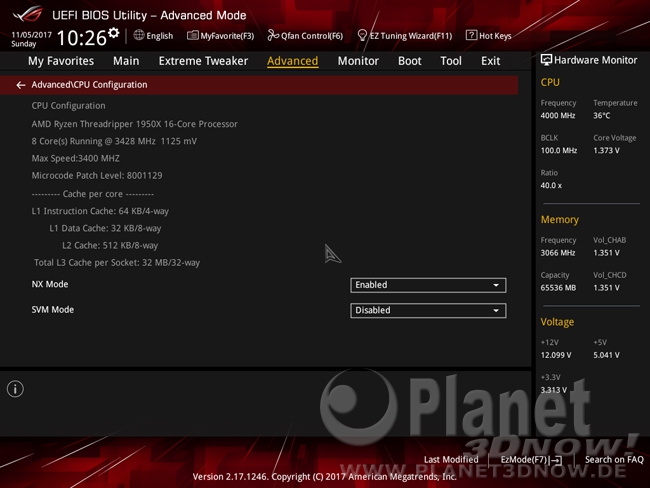Open the Main tab
This screenshot has width=650, height=488.
pyautogui.click(x=126, y=61)
